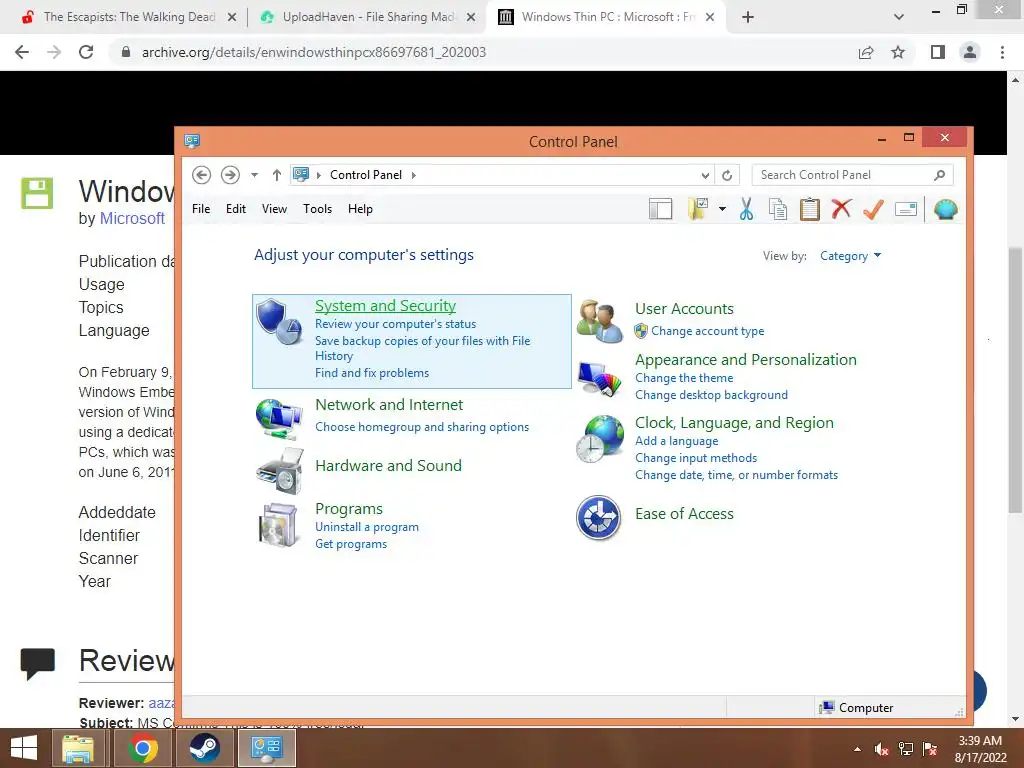1024x768 pixels.
Task: Open User Accounts category
Action: pos(684,309)
